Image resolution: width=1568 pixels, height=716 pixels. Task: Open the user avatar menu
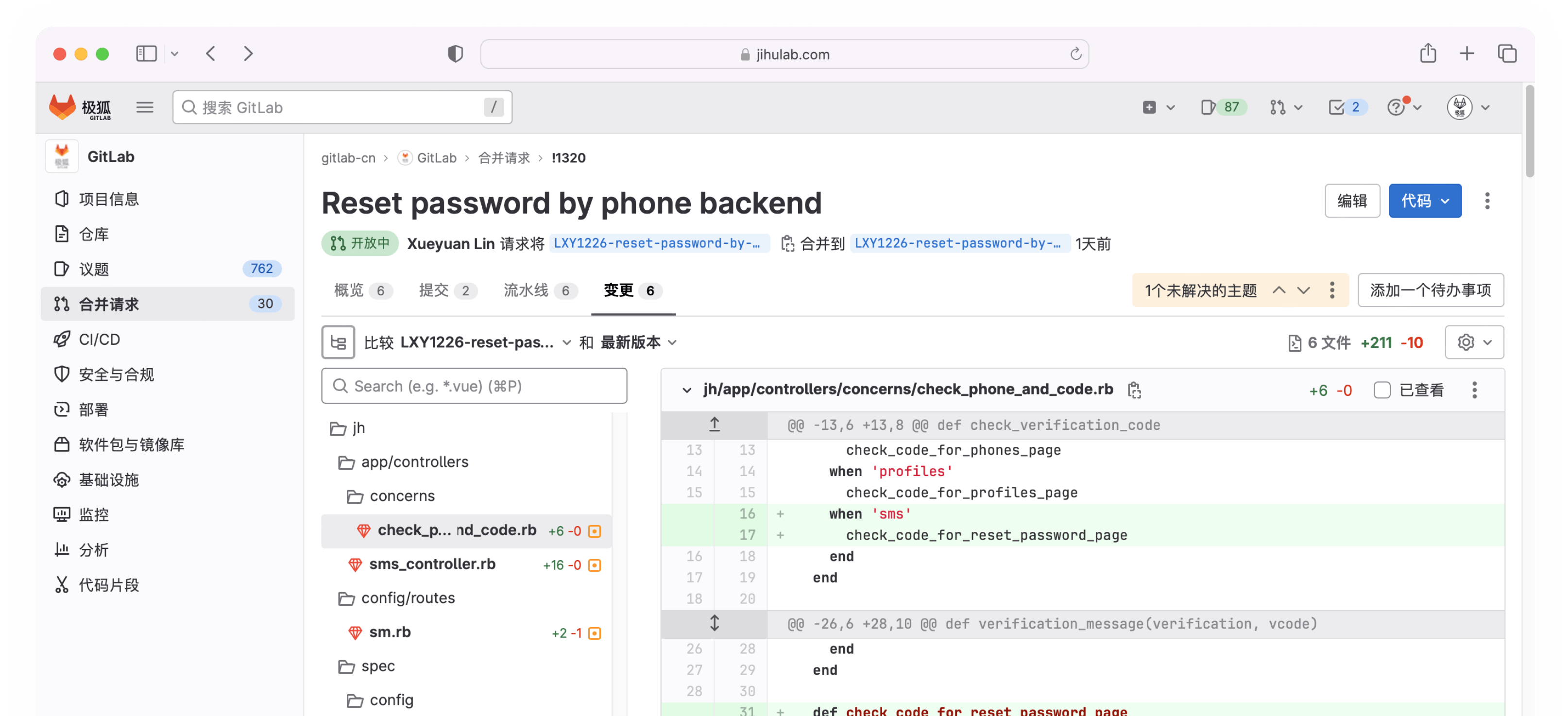tap(1468, 107)
